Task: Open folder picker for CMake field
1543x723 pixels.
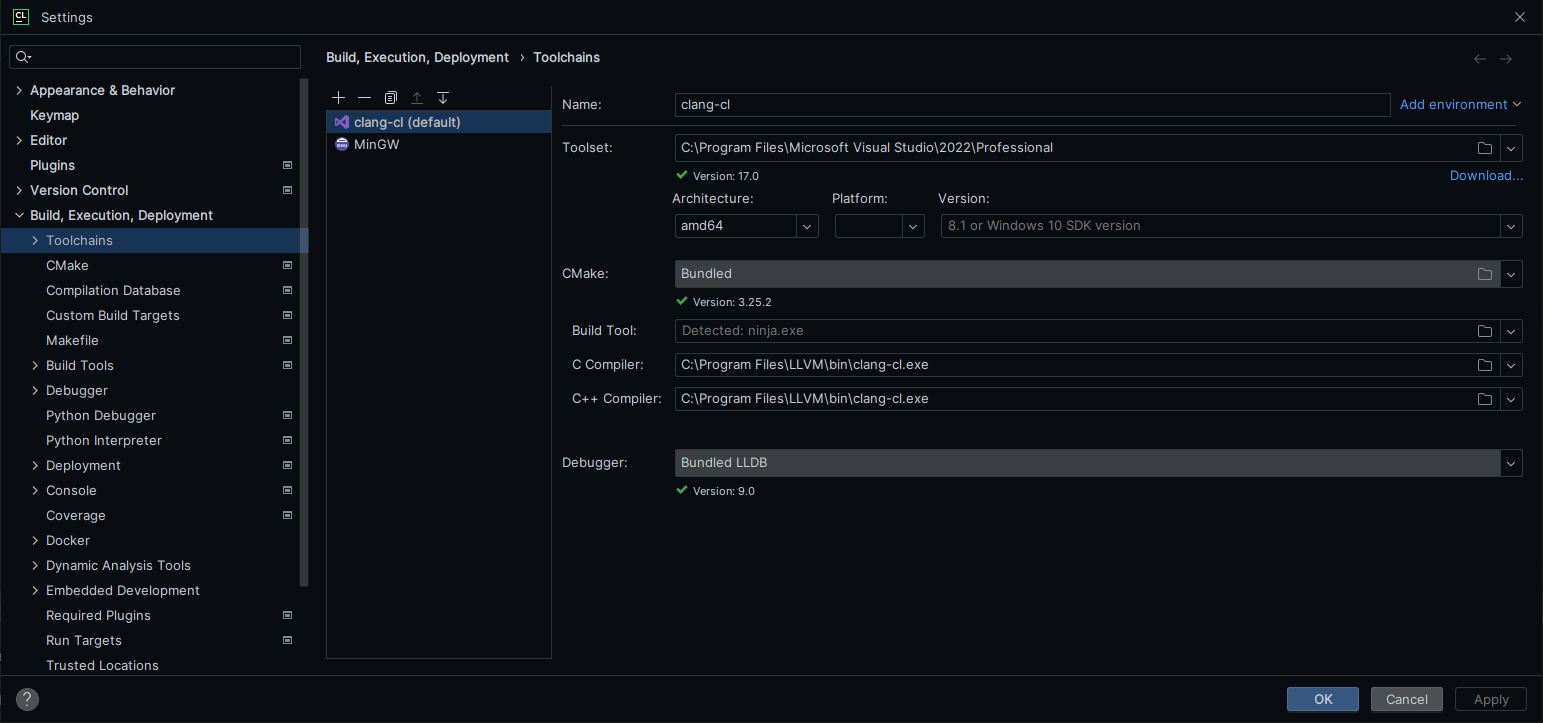Action: (x=1484, y=273)
